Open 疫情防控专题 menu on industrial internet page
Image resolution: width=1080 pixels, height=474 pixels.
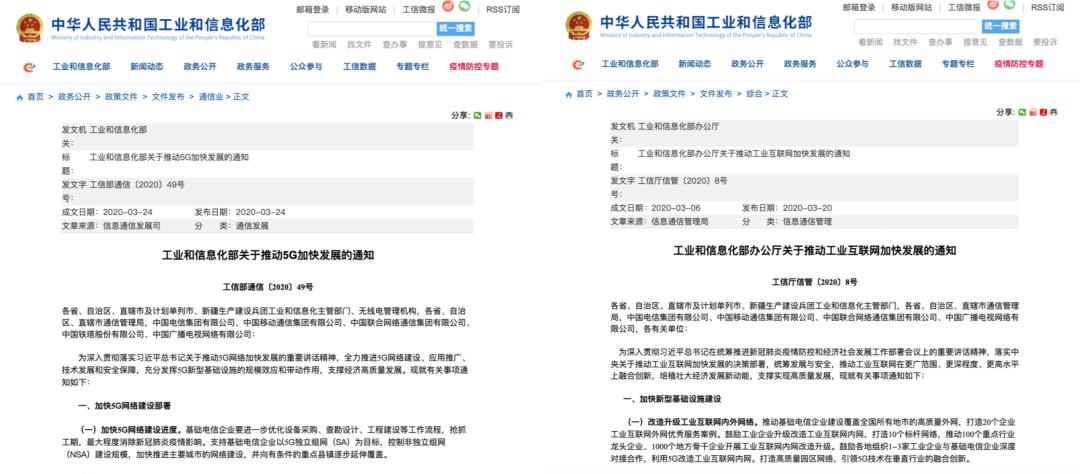click(x=1019, y=64)
